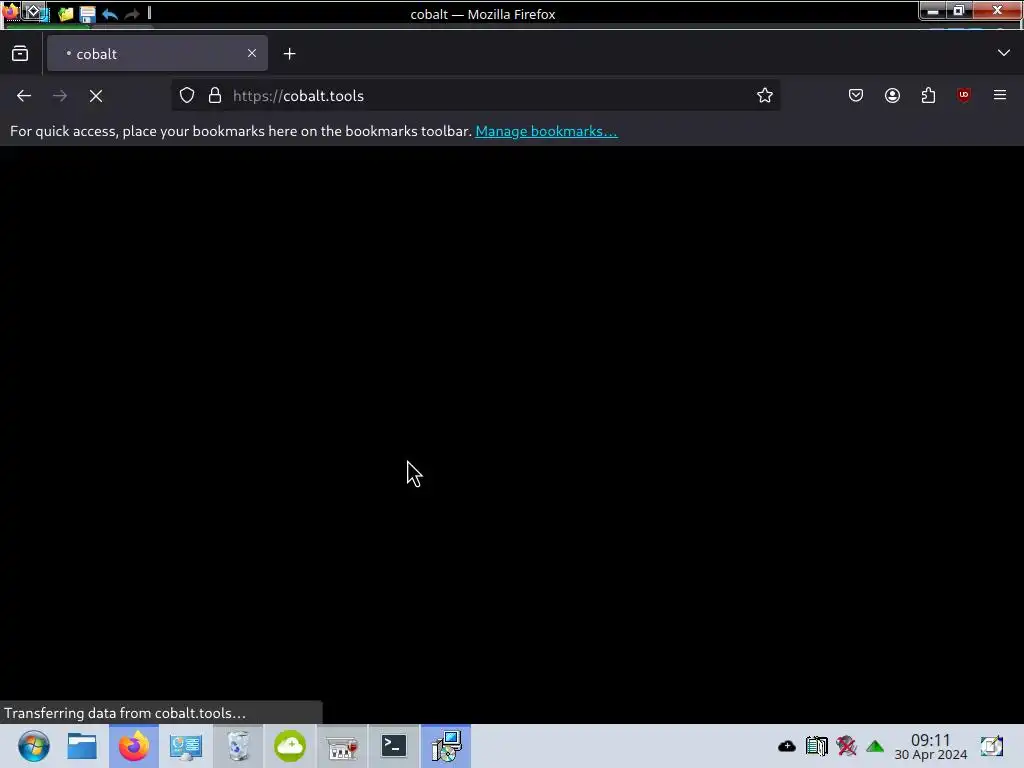Click the diamond window icon in title bar

(34, 12)
